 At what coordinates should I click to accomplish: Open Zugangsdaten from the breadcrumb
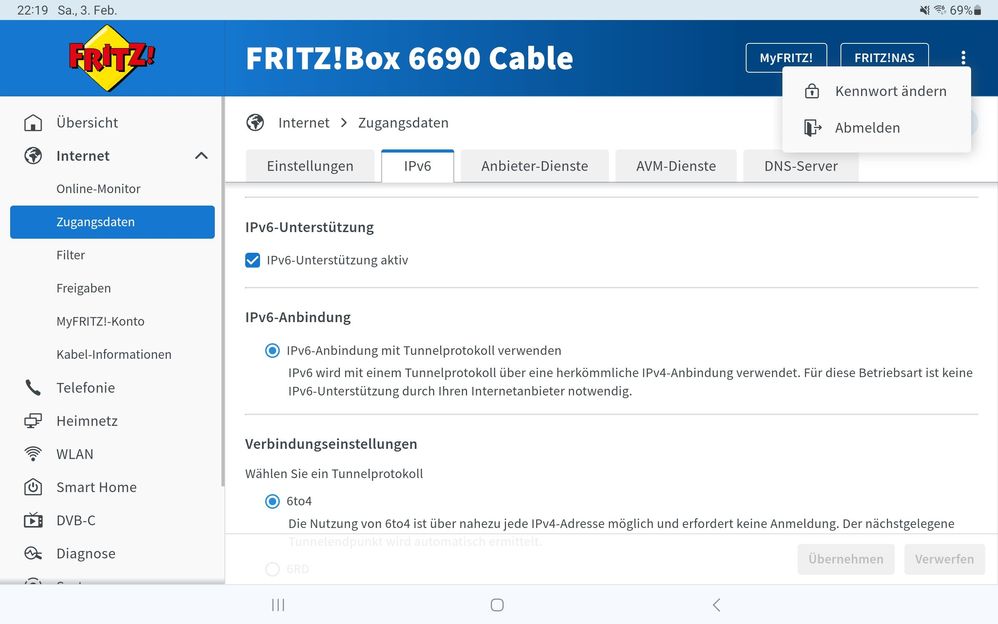[x=403, y=122]
